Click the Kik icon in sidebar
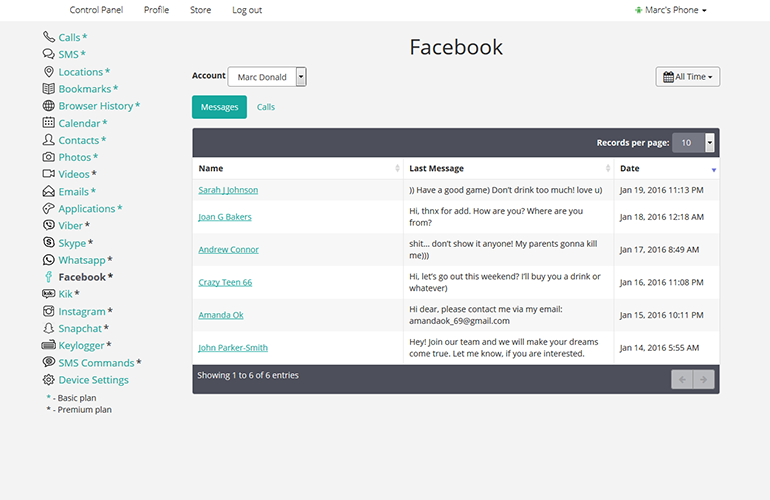Viewport: 770px width, 500px height. click(49, 294)
